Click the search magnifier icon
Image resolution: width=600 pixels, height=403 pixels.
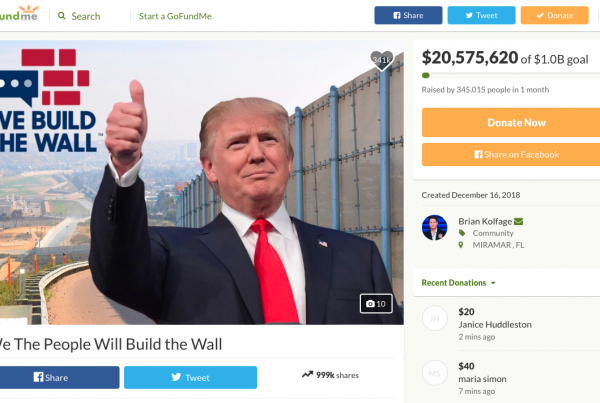(61, 16)
